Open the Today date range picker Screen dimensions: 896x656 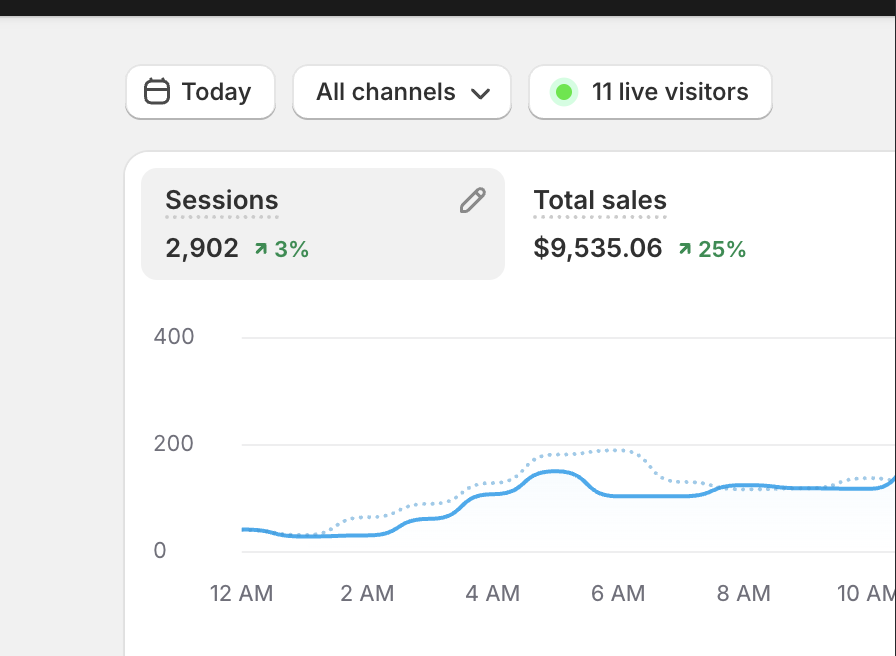coord(200,92)
